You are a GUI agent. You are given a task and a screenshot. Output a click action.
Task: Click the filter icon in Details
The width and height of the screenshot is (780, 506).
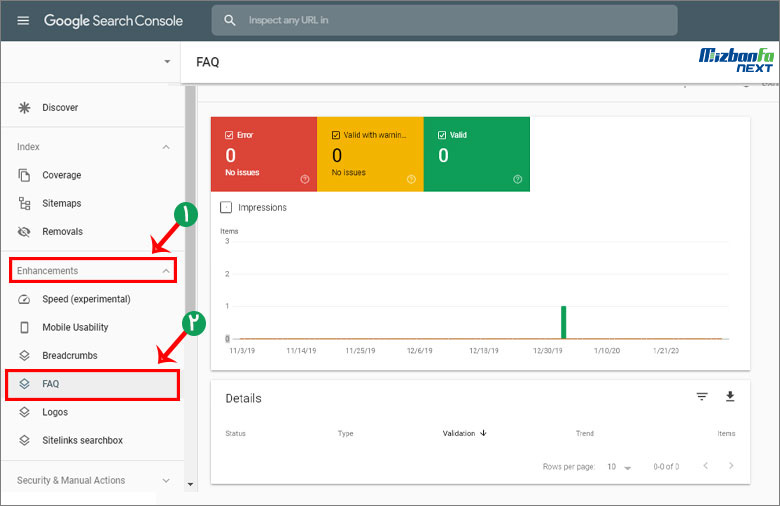pos(702,397)
